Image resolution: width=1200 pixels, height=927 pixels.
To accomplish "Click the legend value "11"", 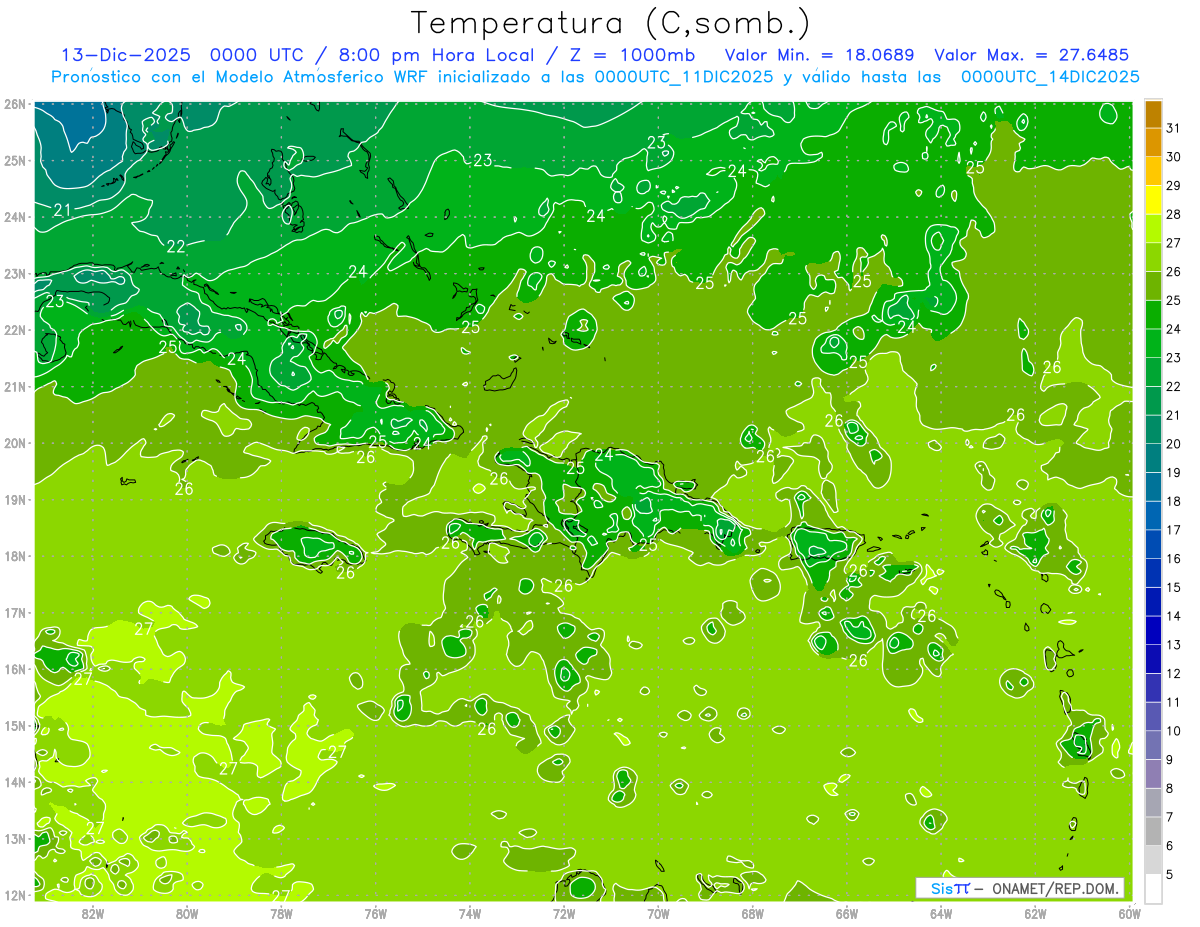I will click(x=1174, y=702).
